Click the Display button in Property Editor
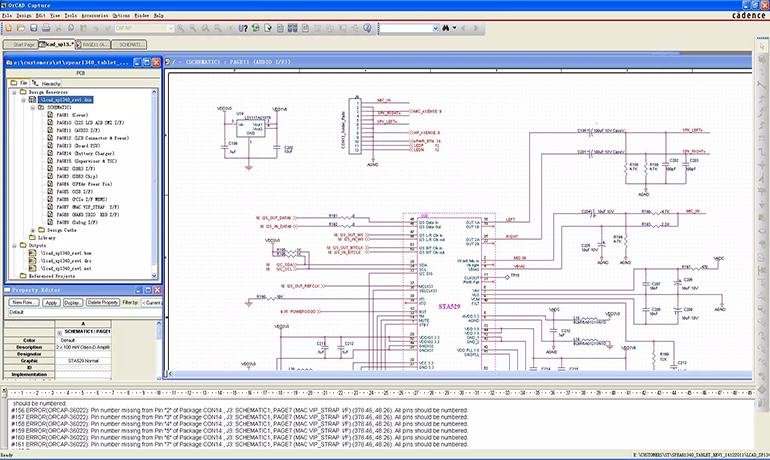This screenshot has height=460, width=770. (x=72, y=302)
